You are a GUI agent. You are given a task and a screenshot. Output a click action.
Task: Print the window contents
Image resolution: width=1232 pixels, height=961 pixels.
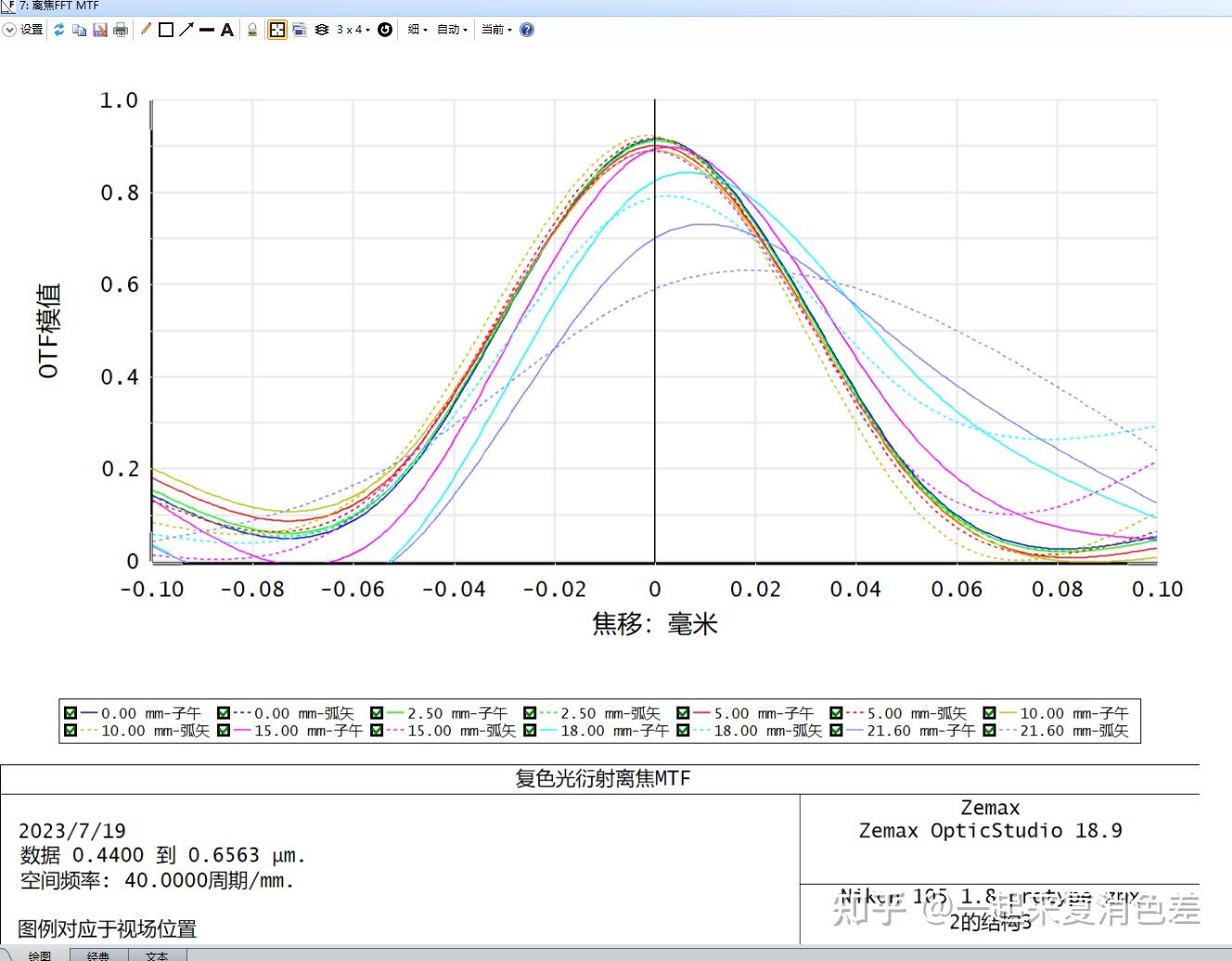(x=121, y=30)
